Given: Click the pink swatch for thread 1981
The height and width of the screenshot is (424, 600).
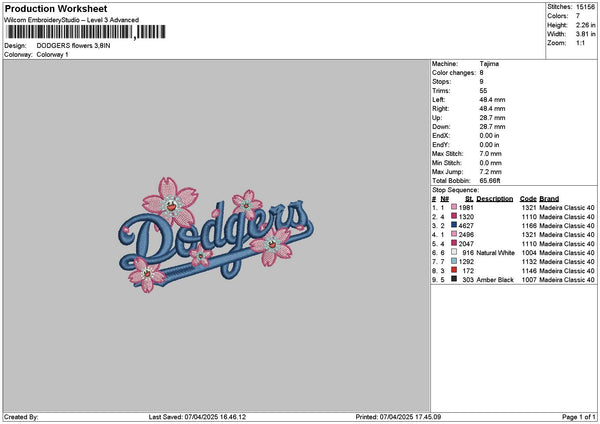Looking at the screenshot, I should [454, 207].
